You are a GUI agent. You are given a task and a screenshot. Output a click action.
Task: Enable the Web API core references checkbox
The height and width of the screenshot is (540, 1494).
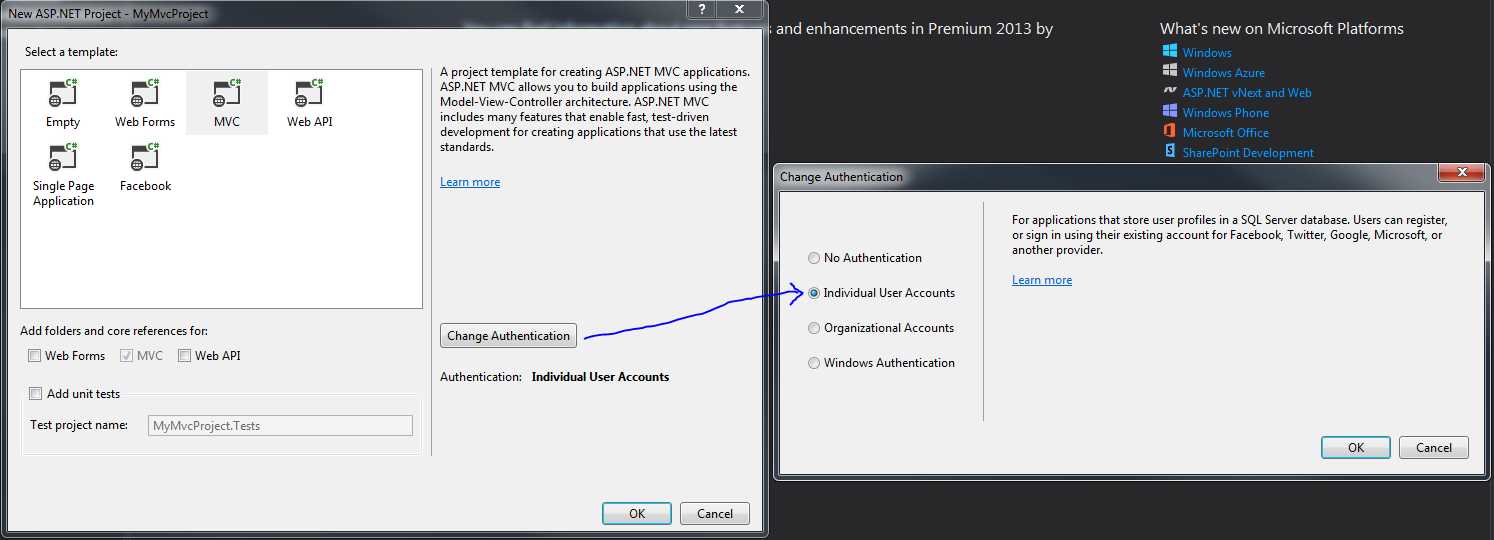(185, 356)
